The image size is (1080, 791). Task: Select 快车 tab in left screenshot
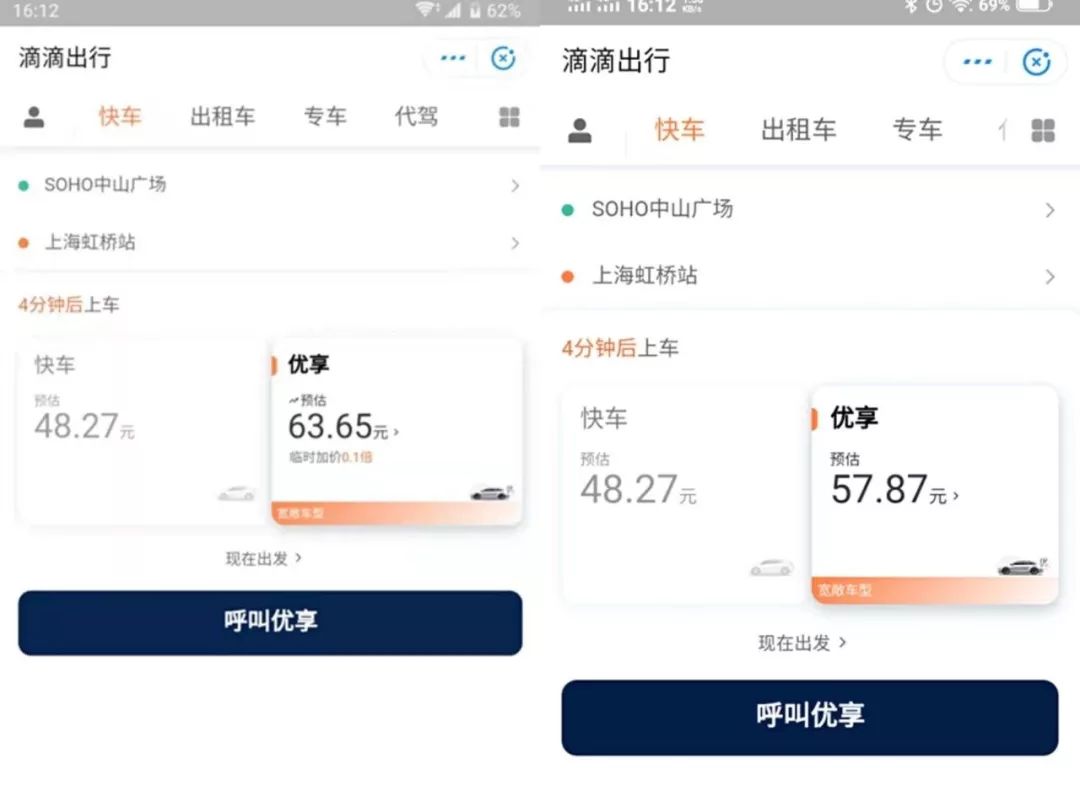point(120,116)
